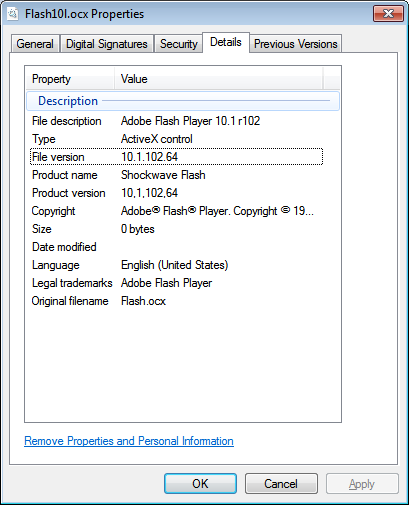This screenshot has height=505, width=409.
Task: Switch to the General tab
Action: [x=35, y=44]
